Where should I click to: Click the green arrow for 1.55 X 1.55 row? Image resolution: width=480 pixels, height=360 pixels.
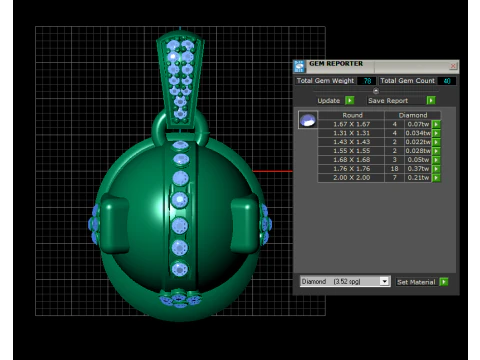pyautogui.click(x=436, y=151)
